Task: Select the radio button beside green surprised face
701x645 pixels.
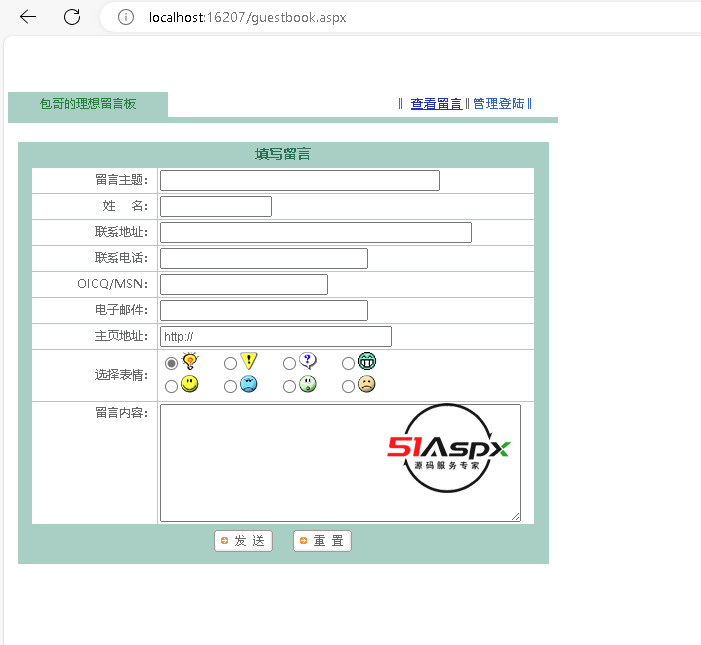Action: coord(290,386)
